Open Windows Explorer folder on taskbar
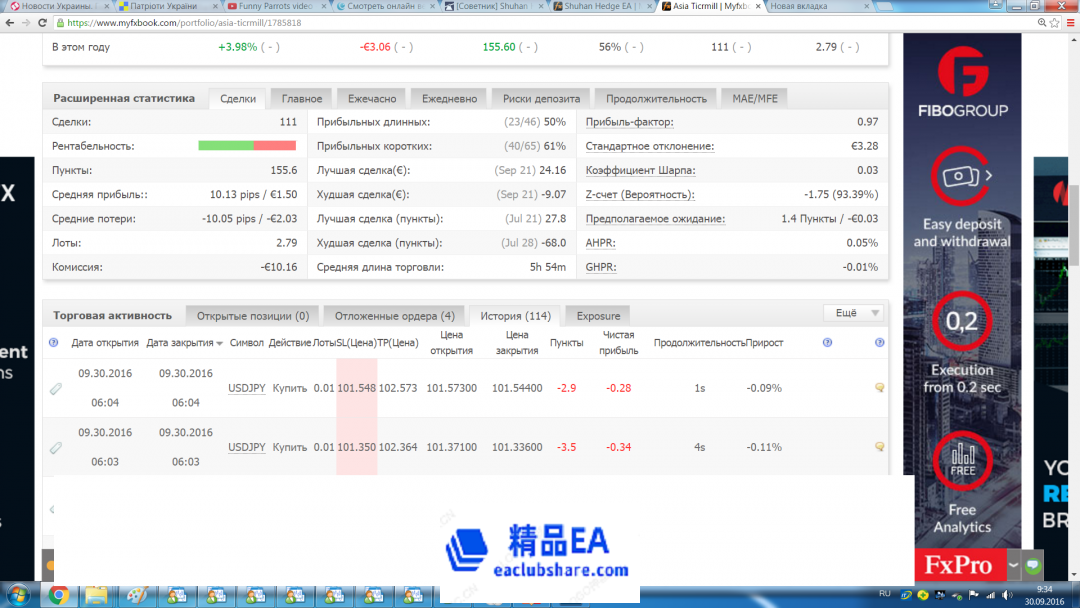 (96, 596)
